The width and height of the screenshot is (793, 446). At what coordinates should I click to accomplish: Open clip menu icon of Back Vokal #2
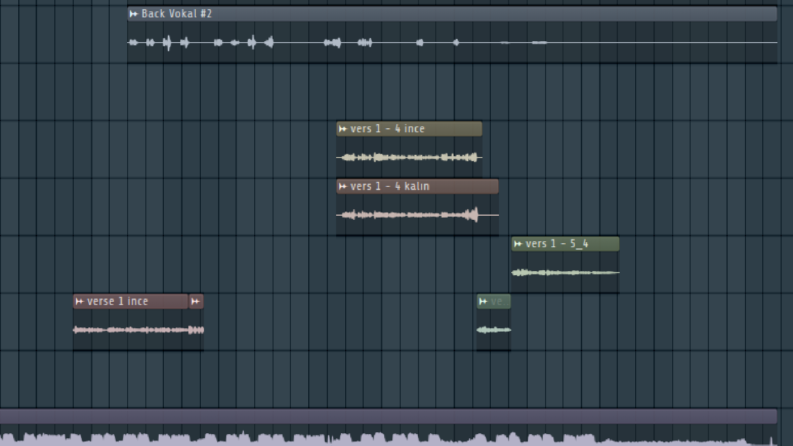[134, 14]
